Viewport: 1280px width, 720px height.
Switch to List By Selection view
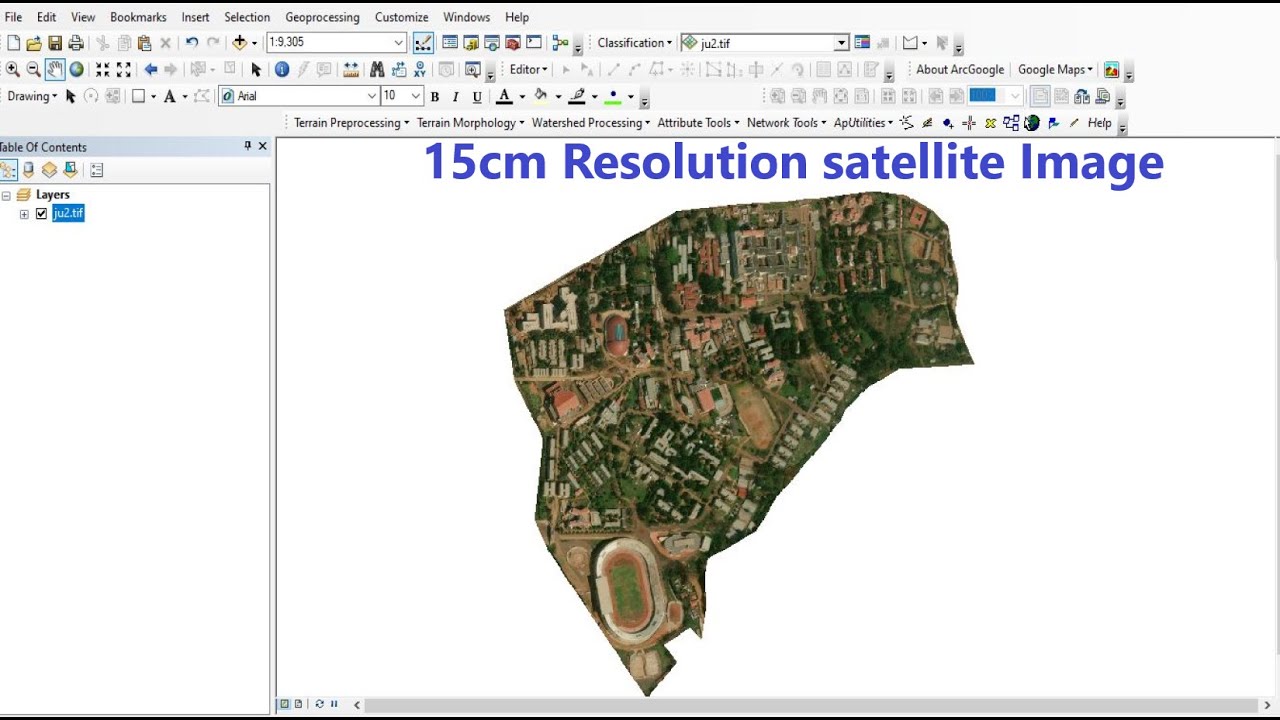coord(70,170)
